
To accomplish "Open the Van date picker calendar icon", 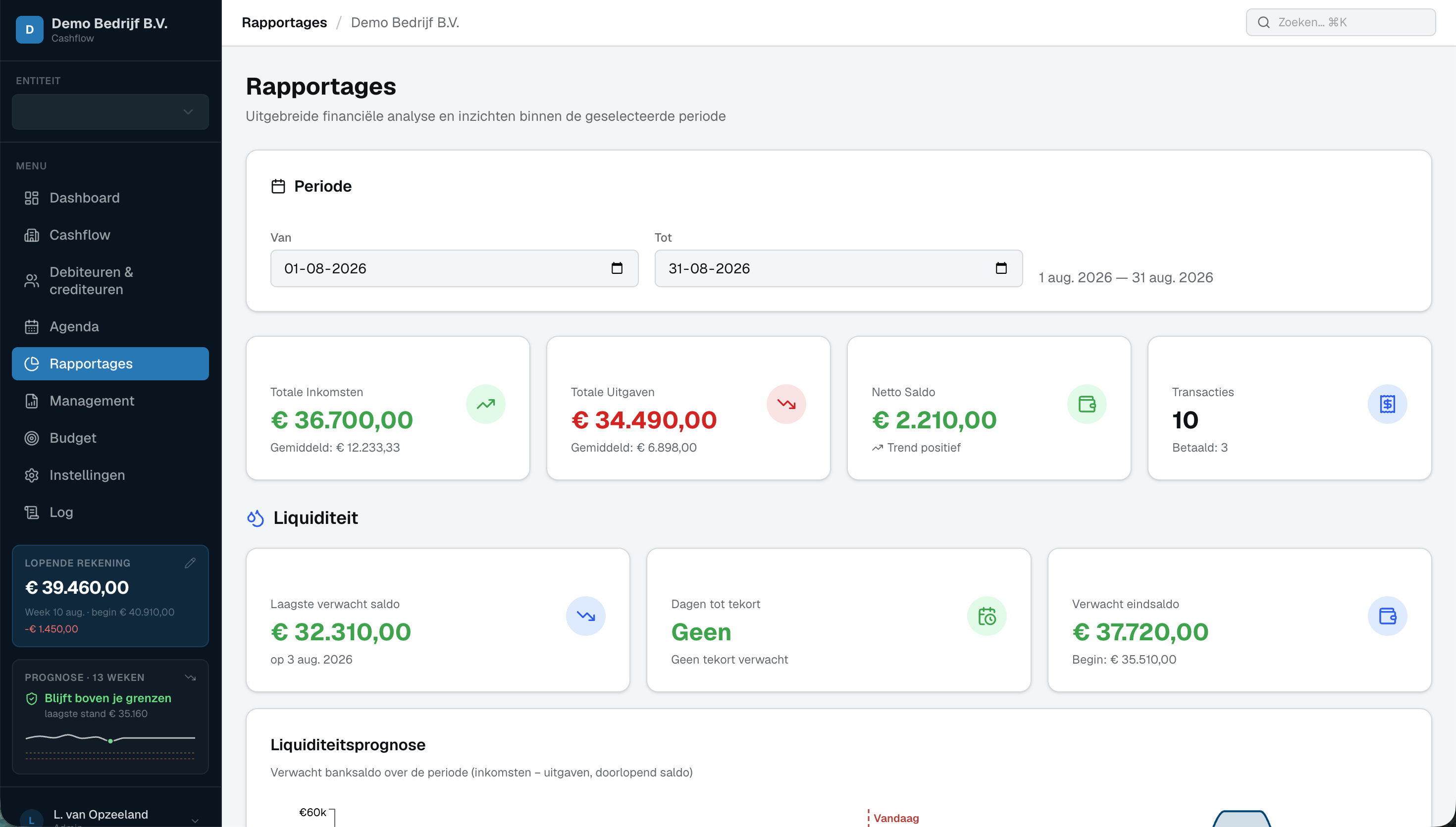I will (617, 268).
